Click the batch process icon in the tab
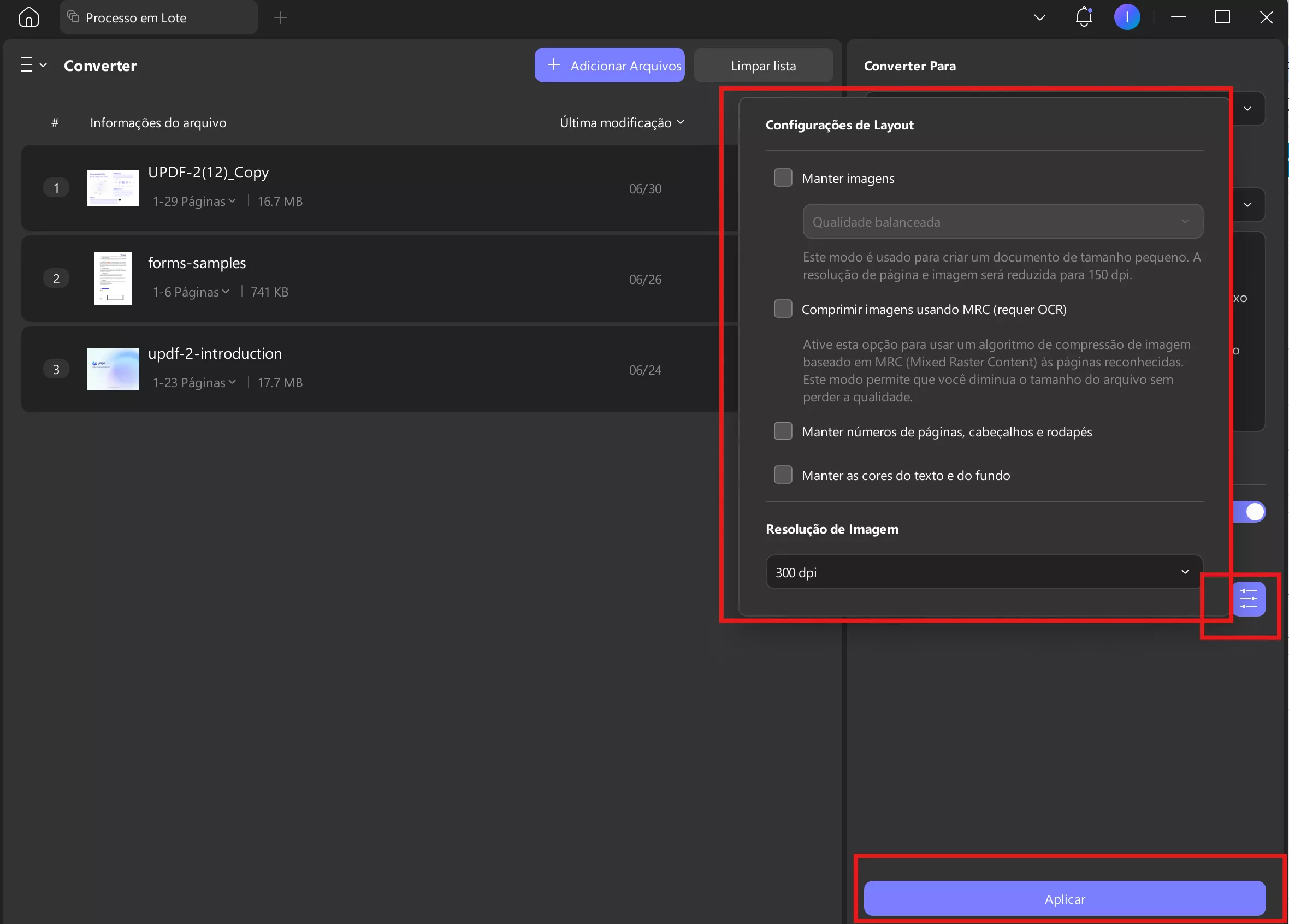1289x924 pixels. 73,17
